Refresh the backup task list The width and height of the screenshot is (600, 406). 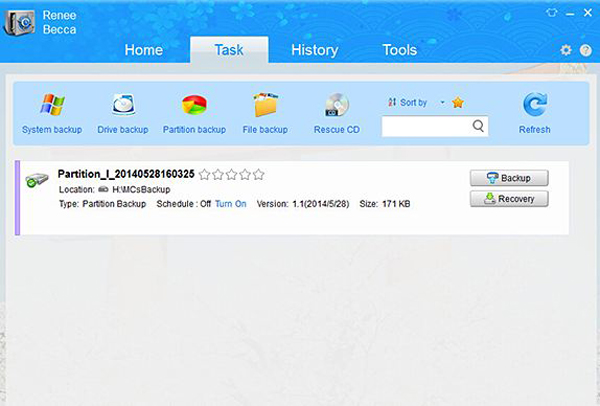[x=534, y=112]
